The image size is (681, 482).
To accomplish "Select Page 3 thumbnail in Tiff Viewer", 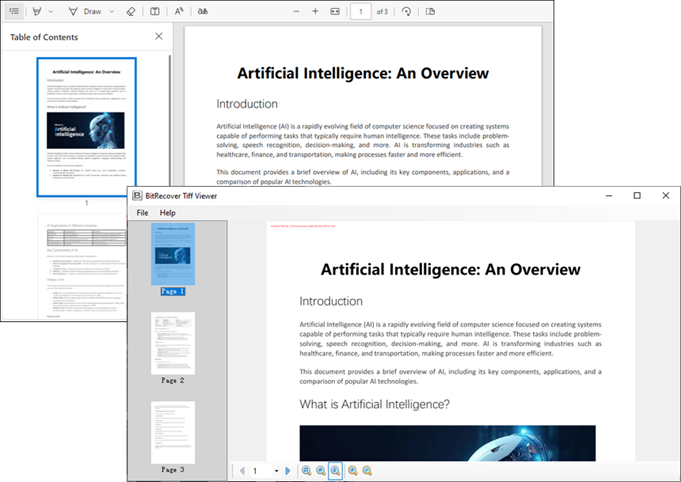I will [x=173, y=432].
